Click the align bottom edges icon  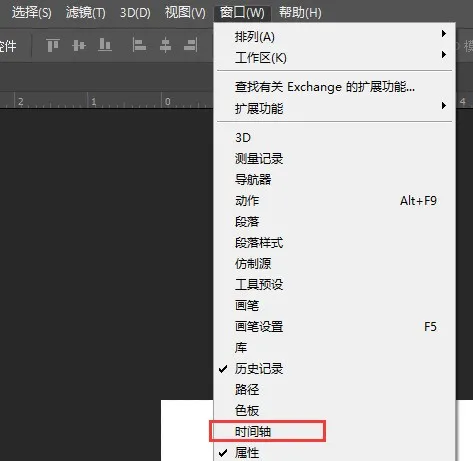coord(105,45)
